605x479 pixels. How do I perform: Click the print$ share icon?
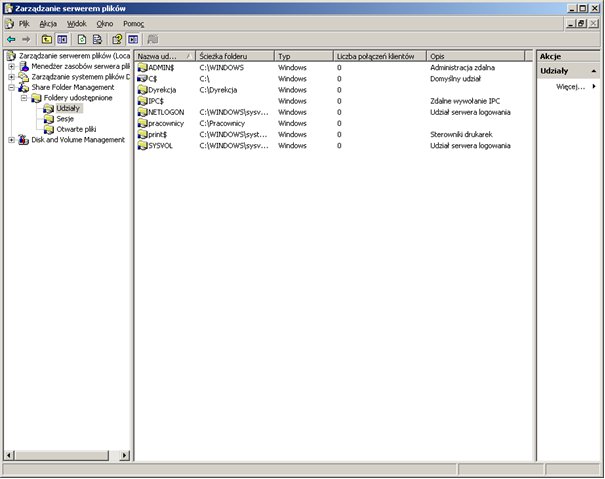pyautogui.click(x=143, y=135)
